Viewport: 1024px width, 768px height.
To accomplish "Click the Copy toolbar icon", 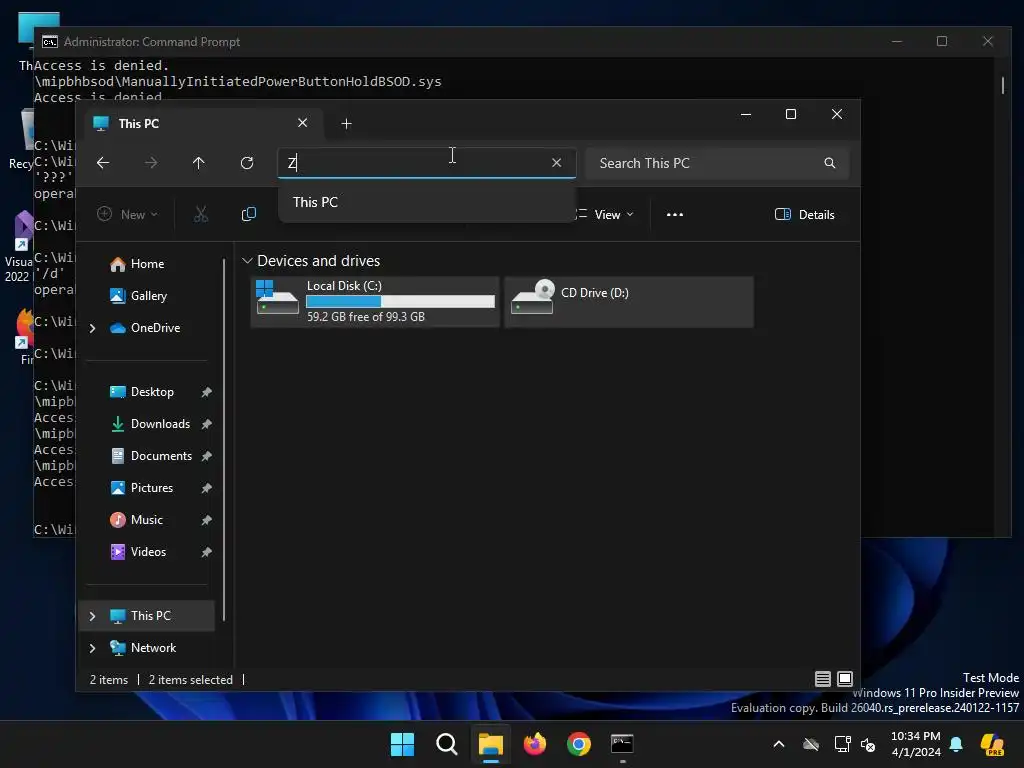I will tap(249, 214).
